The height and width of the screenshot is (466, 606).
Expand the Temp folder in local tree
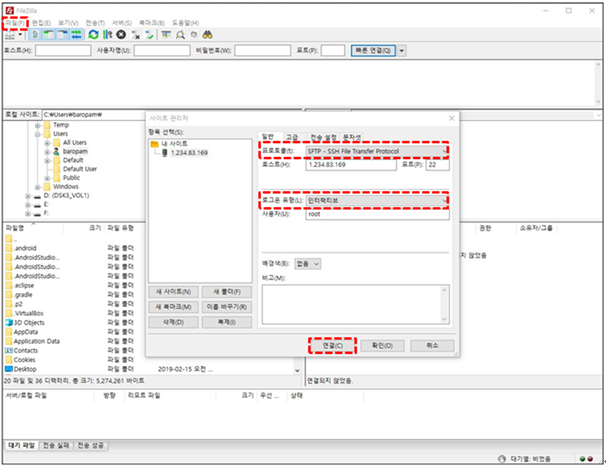coord(37,126)
